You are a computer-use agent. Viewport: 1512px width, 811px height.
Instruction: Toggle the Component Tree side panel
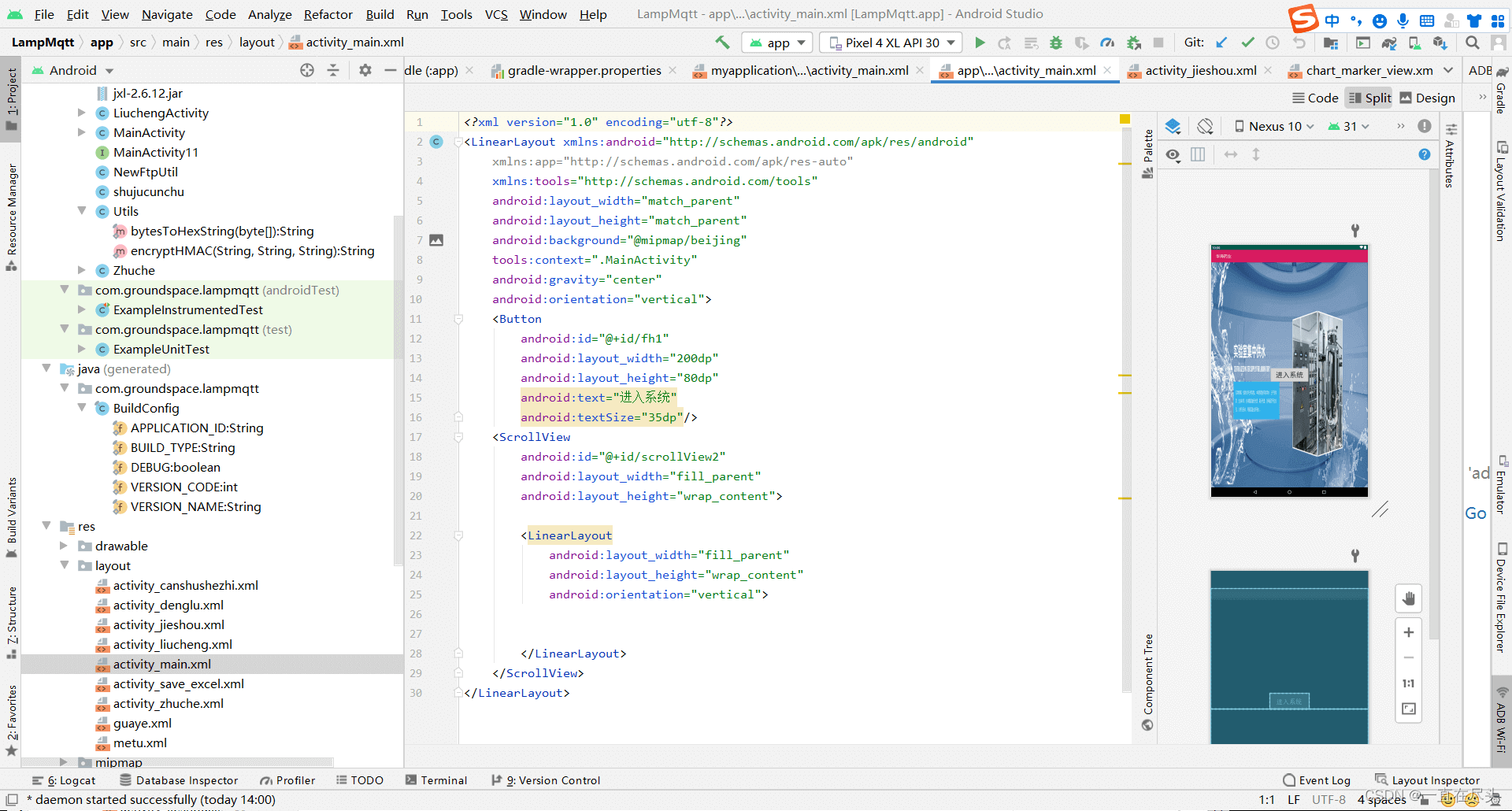pyautogui.click(x=1147, y=682)
